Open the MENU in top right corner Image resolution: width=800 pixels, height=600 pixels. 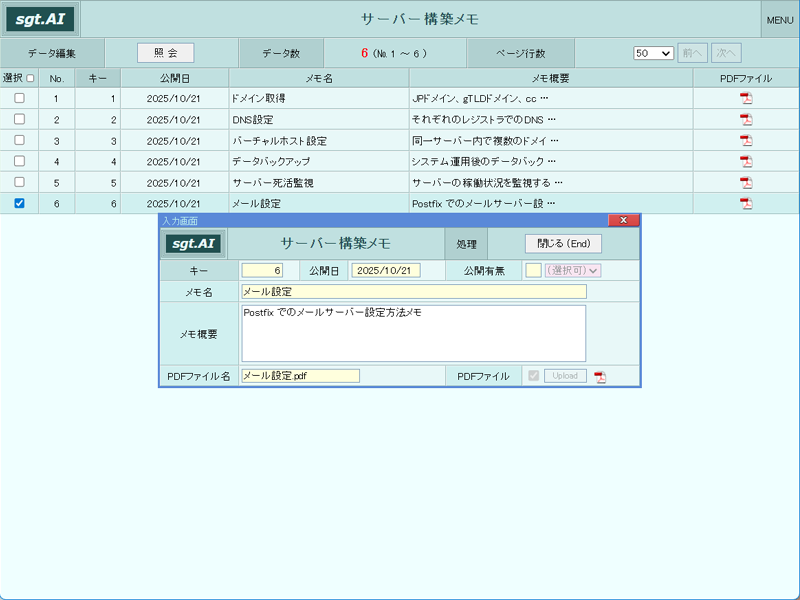tap(780, 20)
